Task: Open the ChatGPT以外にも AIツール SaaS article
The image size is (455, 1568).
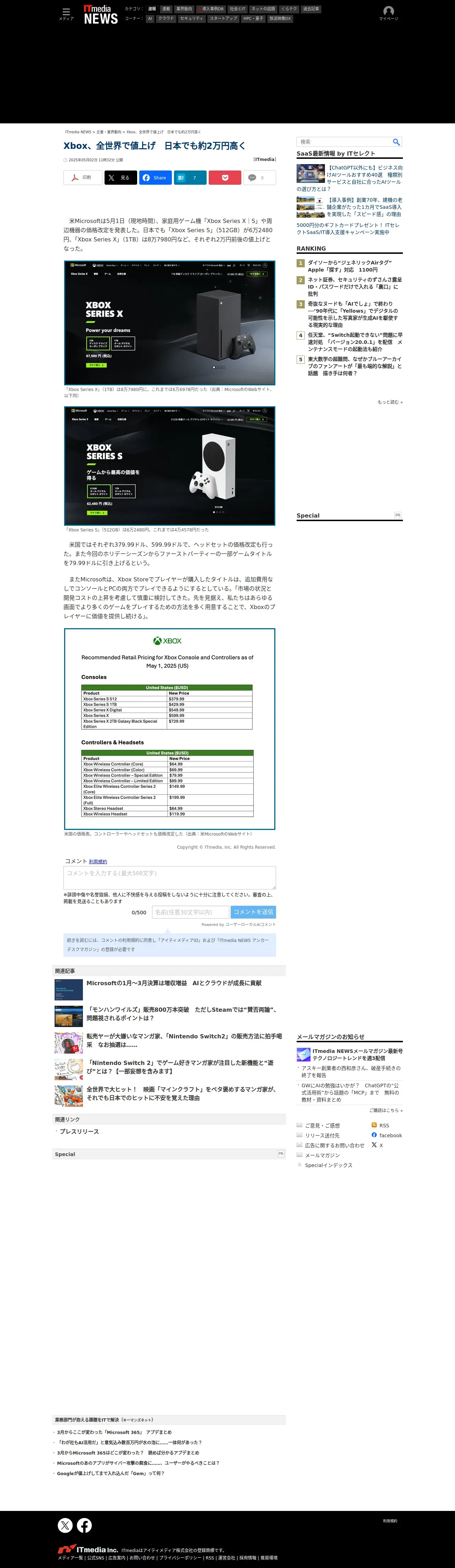Action: coord(349,178)
